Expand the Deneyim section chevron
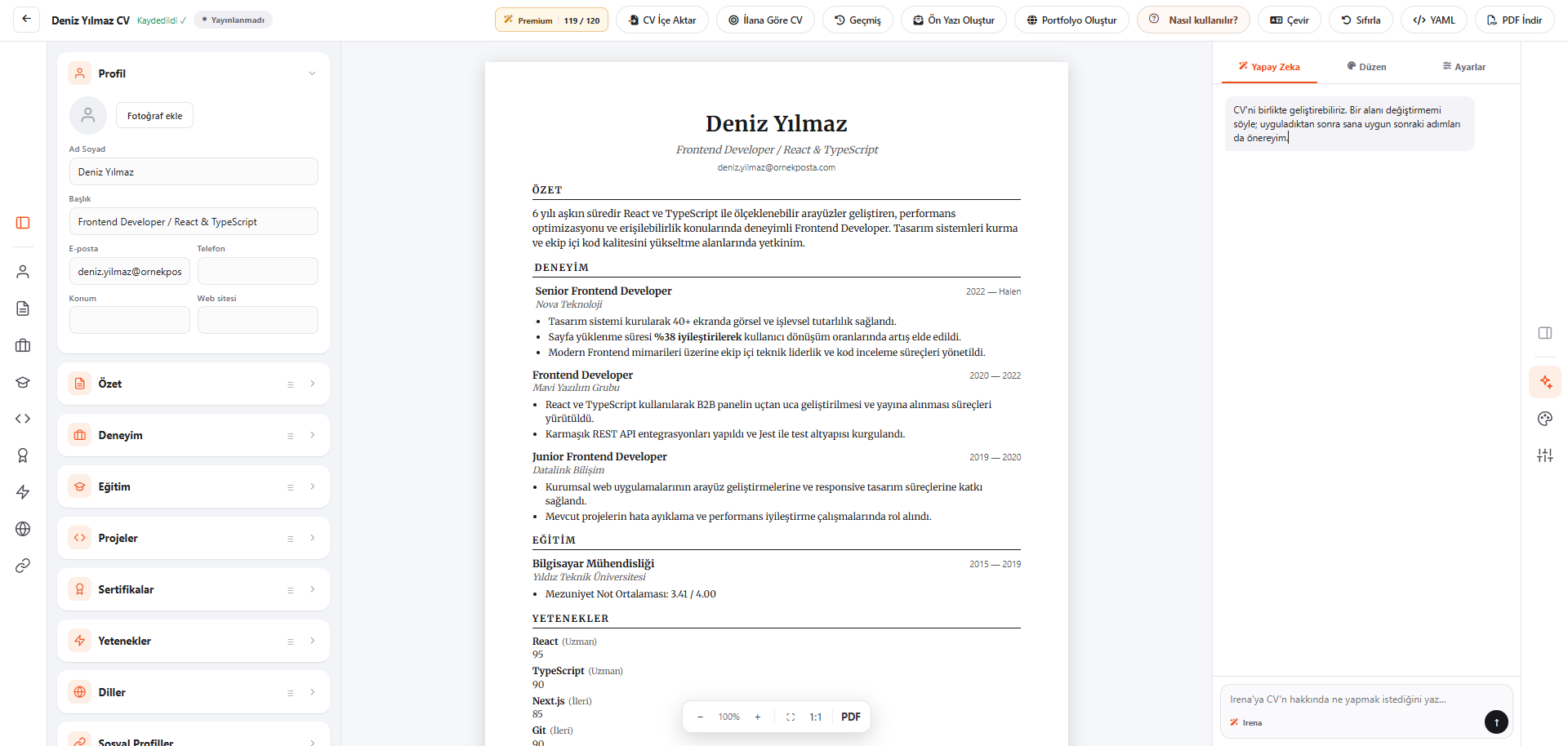 tap(312, 435)
